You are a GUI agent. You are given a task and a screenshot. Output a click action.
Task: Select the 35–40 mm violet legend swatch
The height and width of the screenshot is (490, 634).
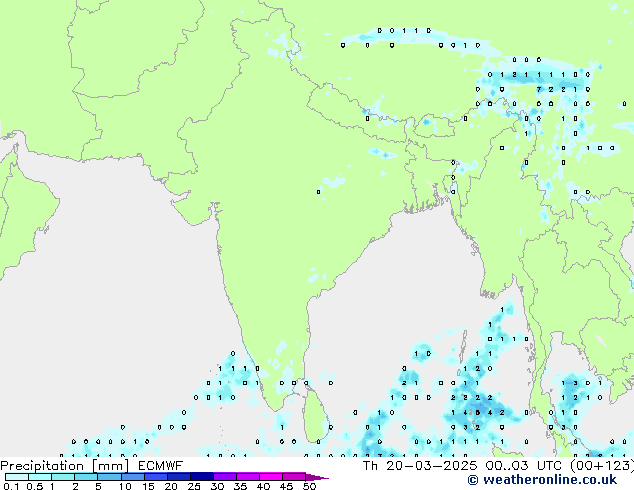[247, 477]
